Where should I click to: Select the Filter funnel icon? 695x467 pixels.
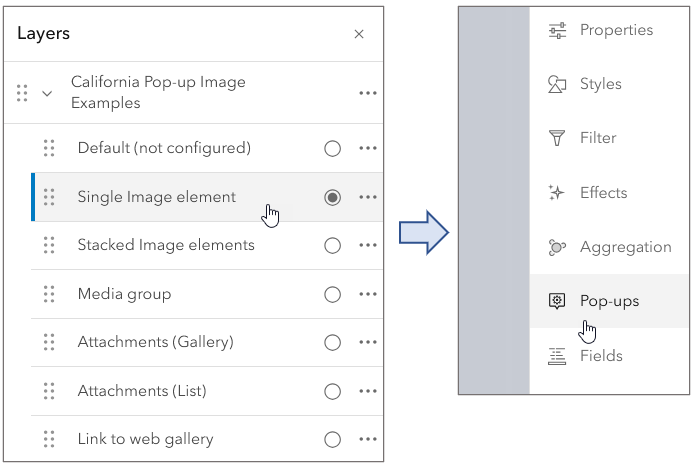[x=557, y=139]
